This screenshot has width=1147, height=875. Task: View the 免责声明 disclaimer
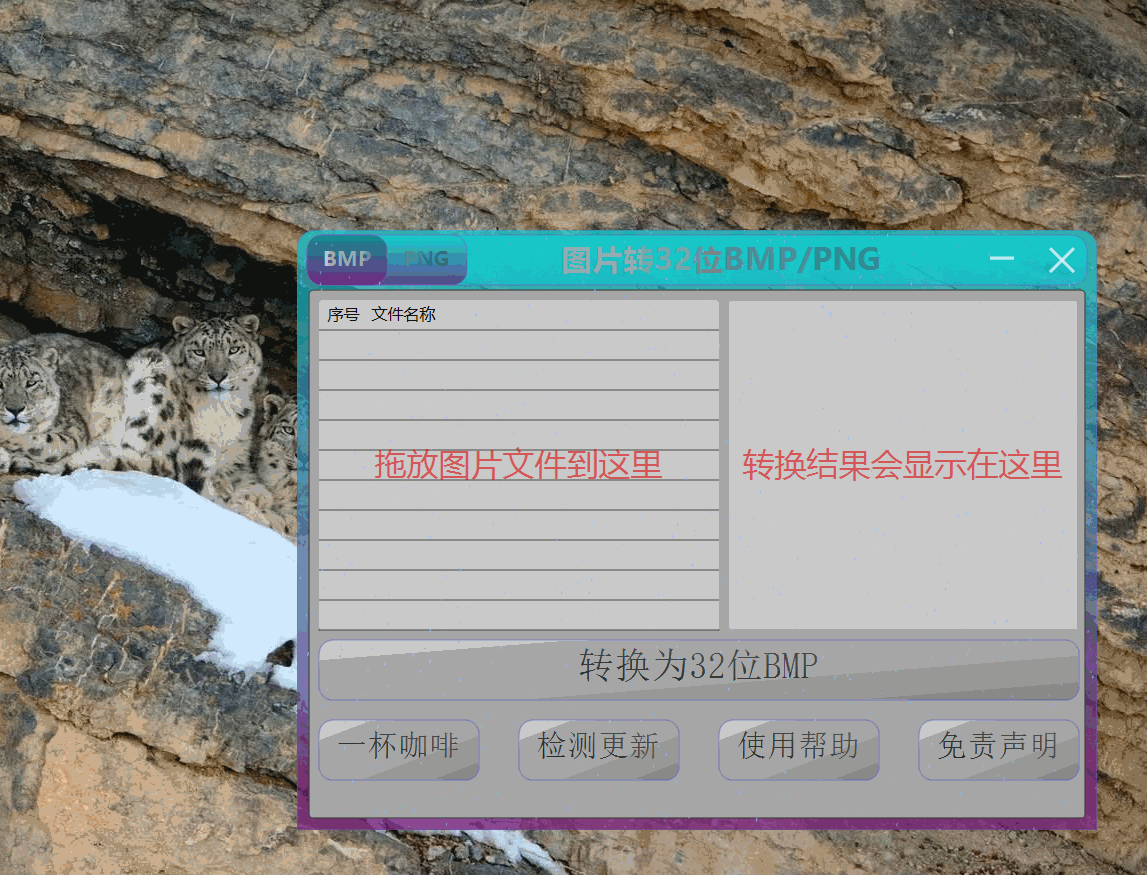tap(999, 749)
